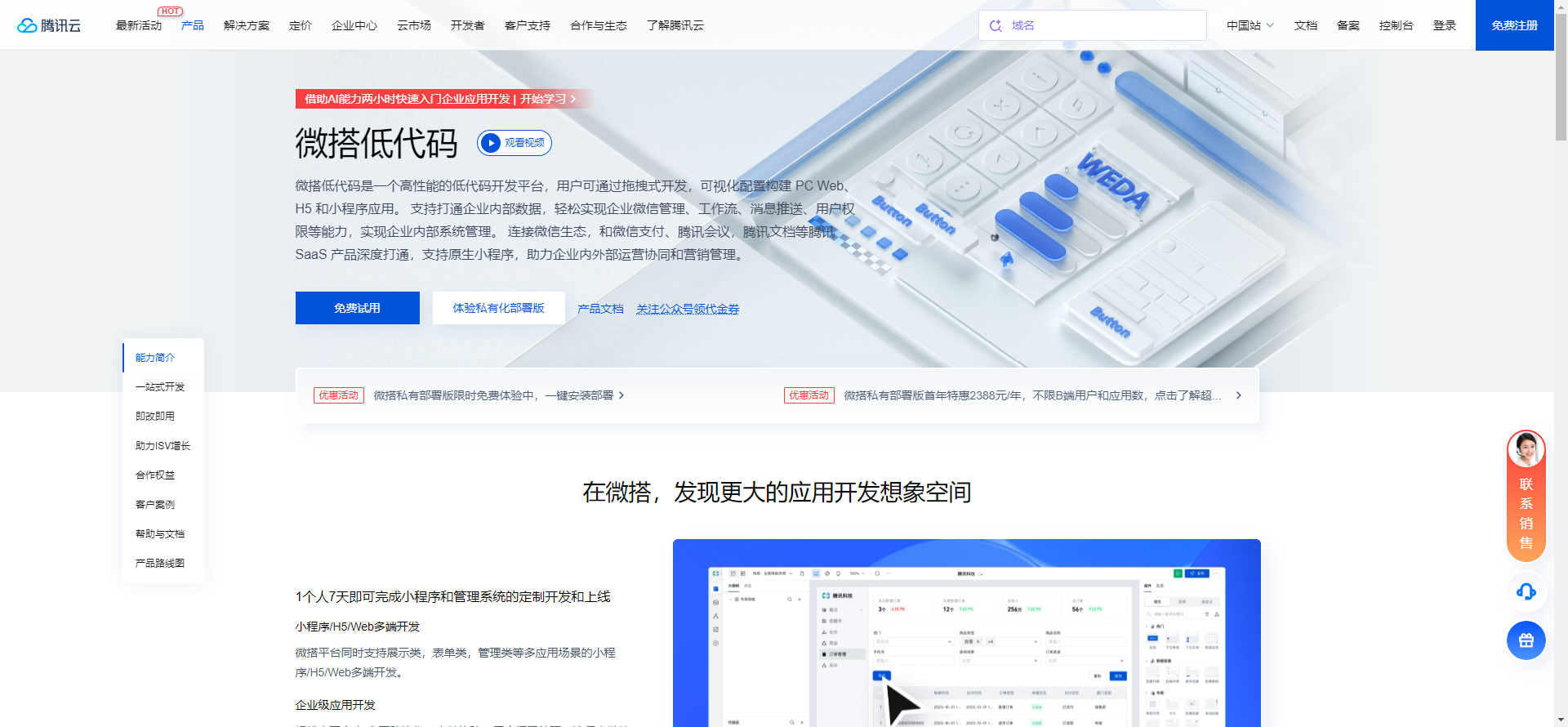
Task: Click the arrow at right of promo bar
Action: pos(1238,395)
